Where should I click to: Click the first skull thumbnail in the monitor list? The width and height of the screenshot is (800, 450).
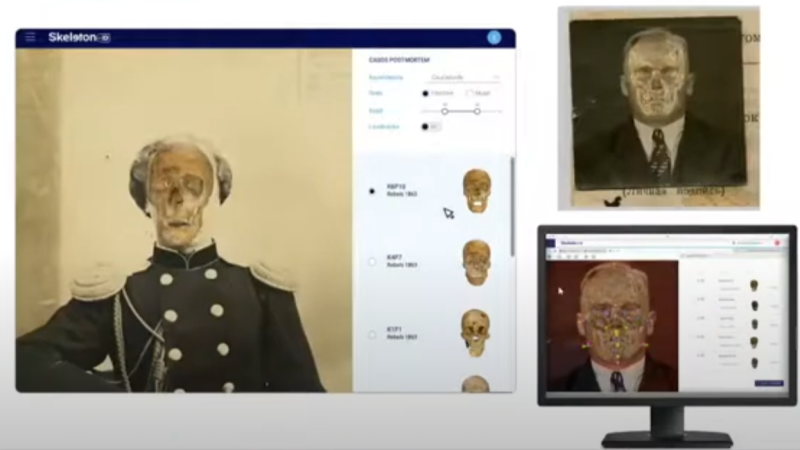point(754,285)
